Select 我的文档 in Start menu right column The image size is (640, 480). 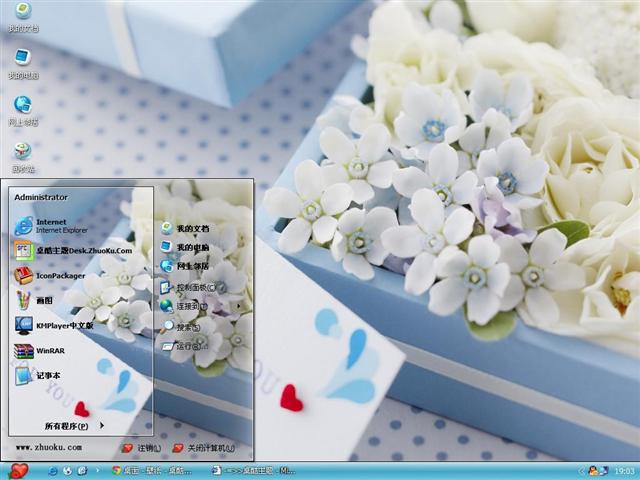pyautogui.click(x=184, y=228)
